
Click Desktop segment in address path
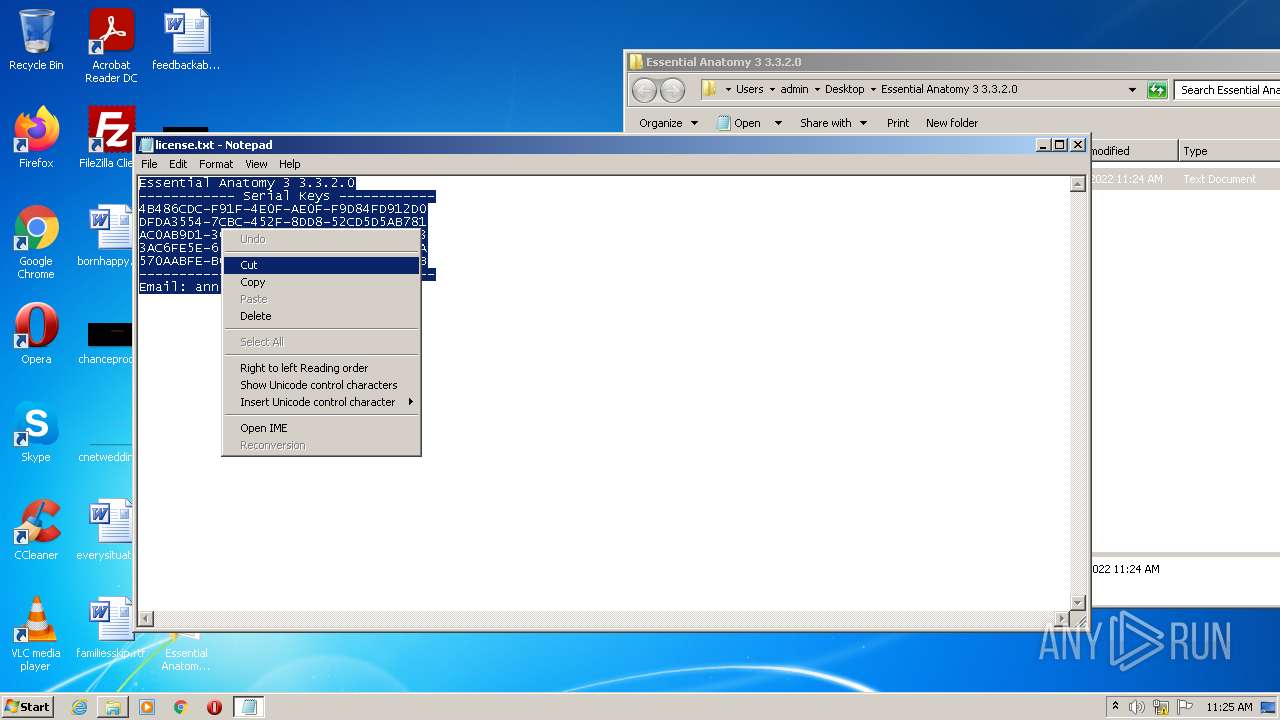[844, 89]
